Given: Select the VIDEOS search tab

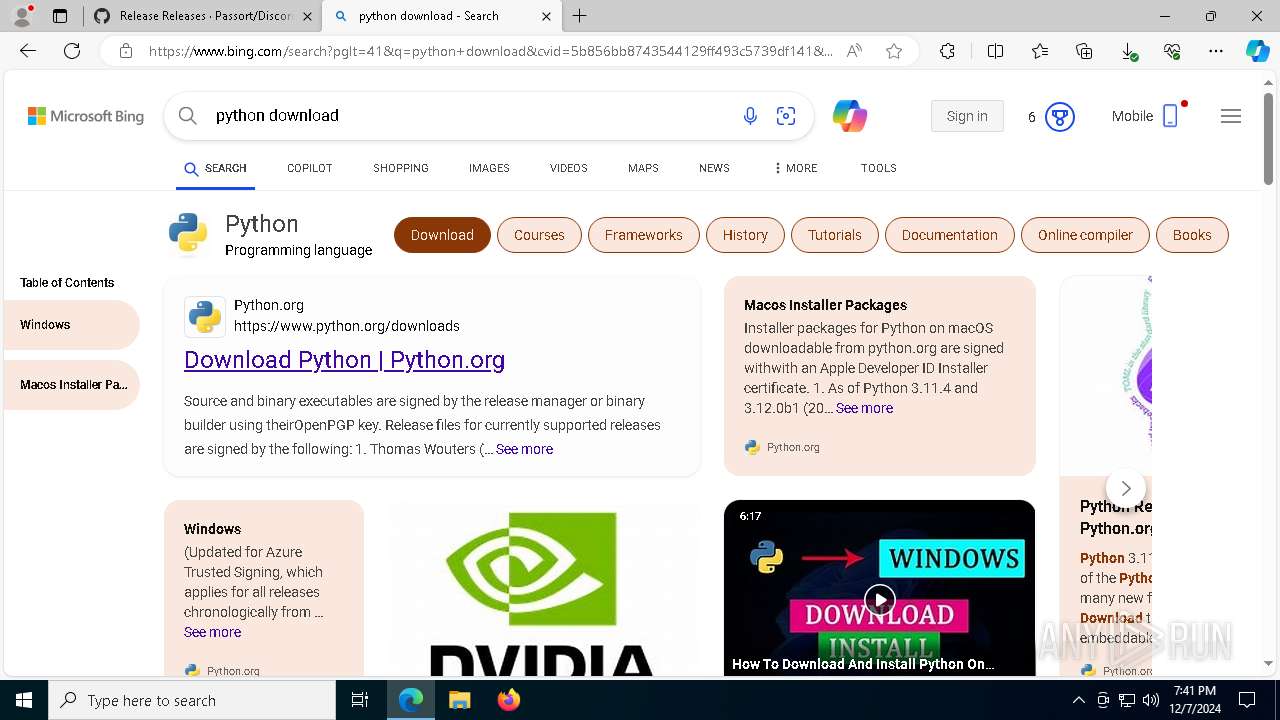Looking at the screenshot, I should pos(568,168).
